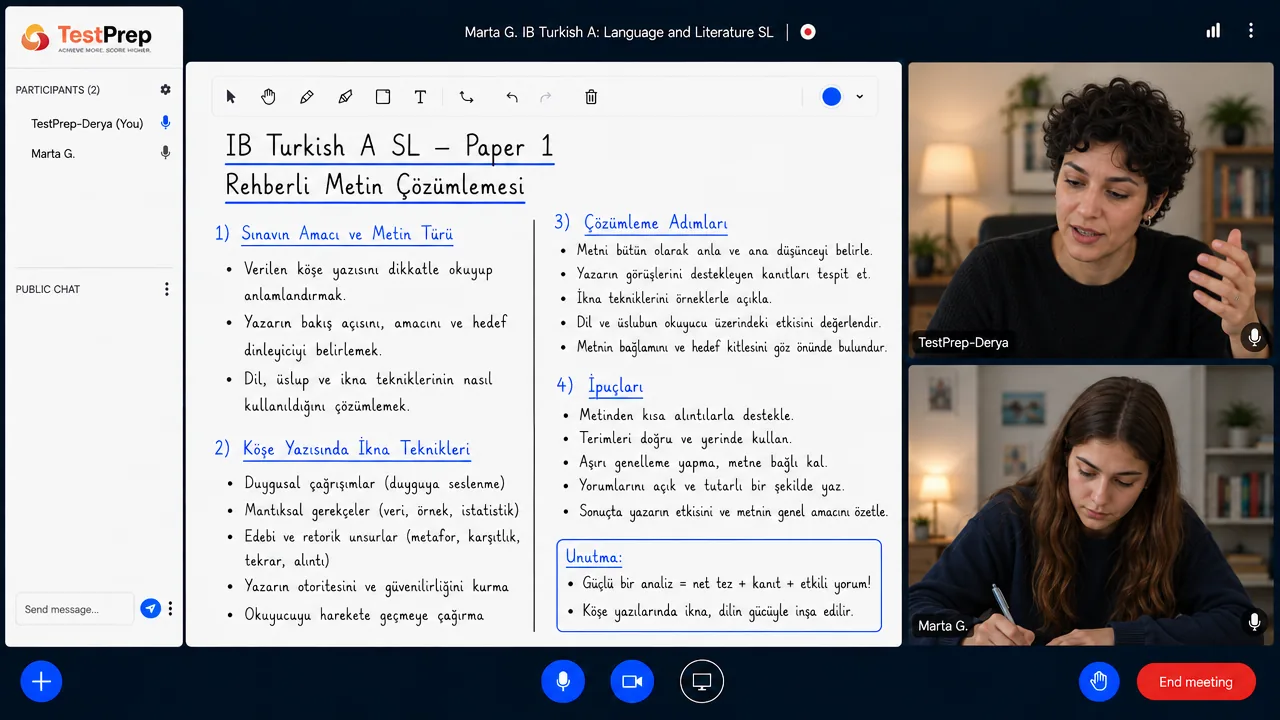Screen dimensions: 1280x720
Task: Select the hand pan tool
Action: pyautogui.click(x=269, y=97)
